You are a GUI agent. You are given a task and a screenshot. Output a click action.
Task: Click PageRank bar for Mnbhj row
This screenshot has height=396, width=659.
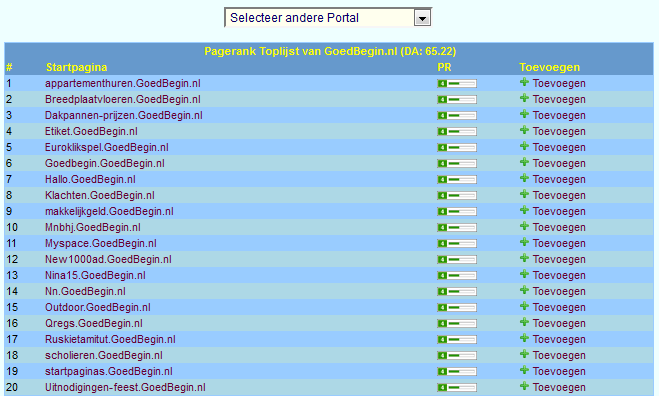457,227
